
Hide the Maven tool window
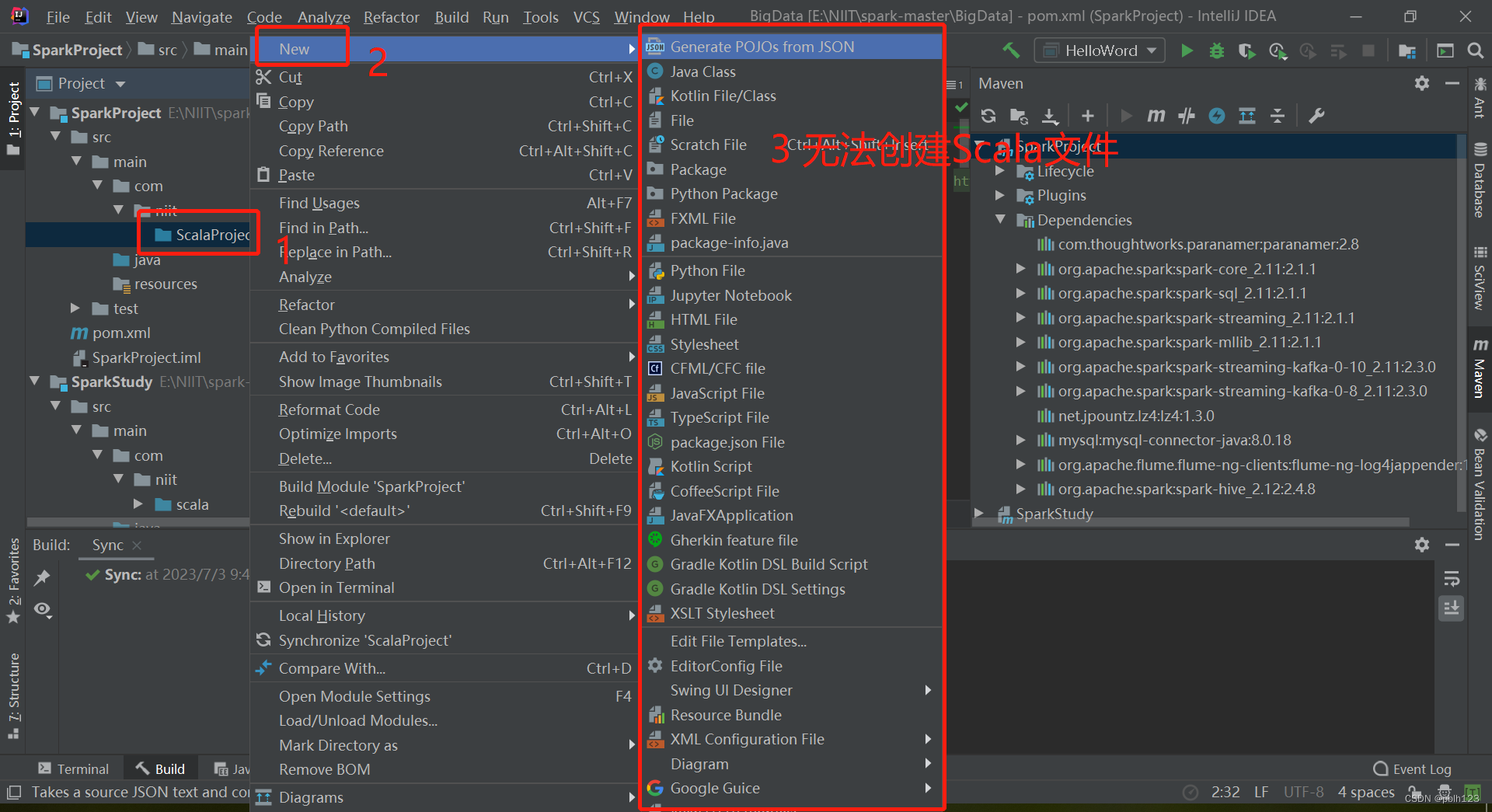point(1452,83)
